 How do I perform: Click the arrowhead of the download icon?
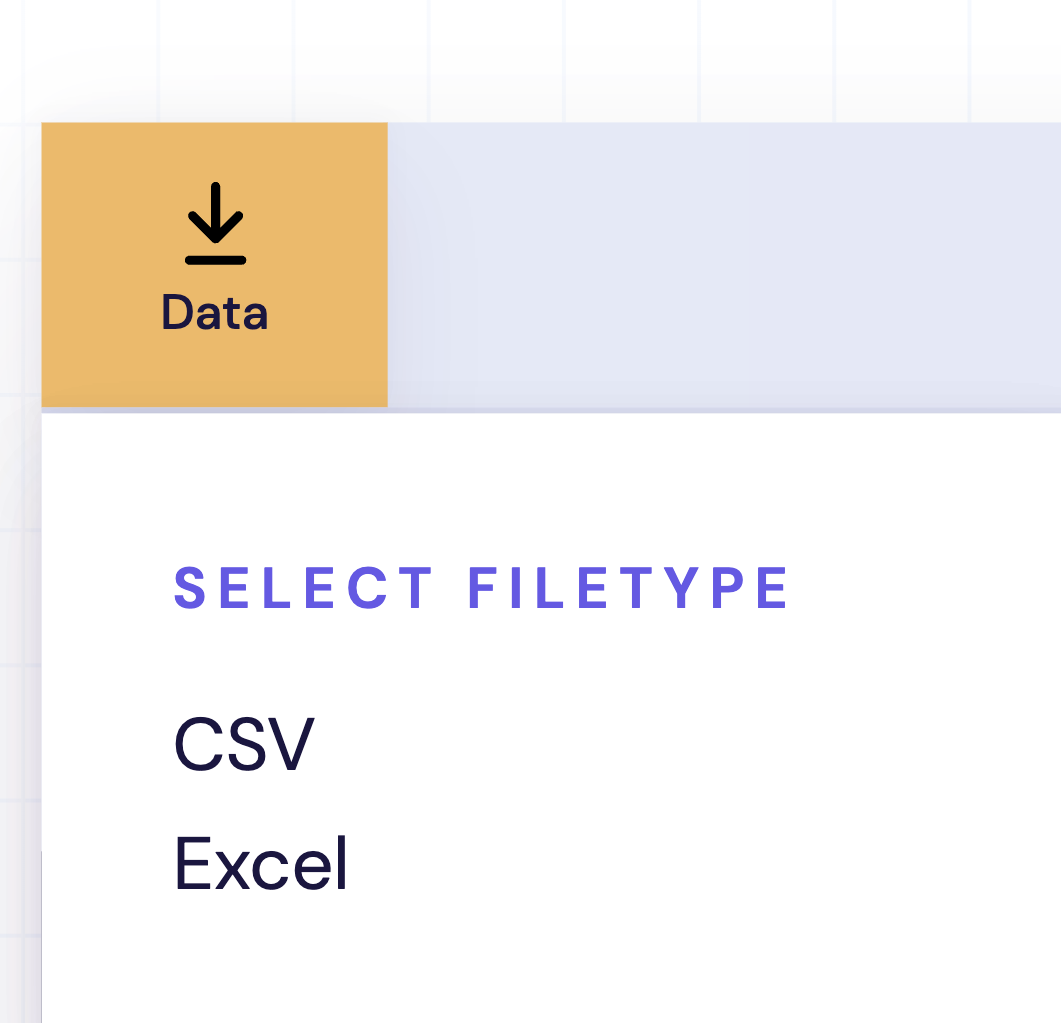pos(215,235)
